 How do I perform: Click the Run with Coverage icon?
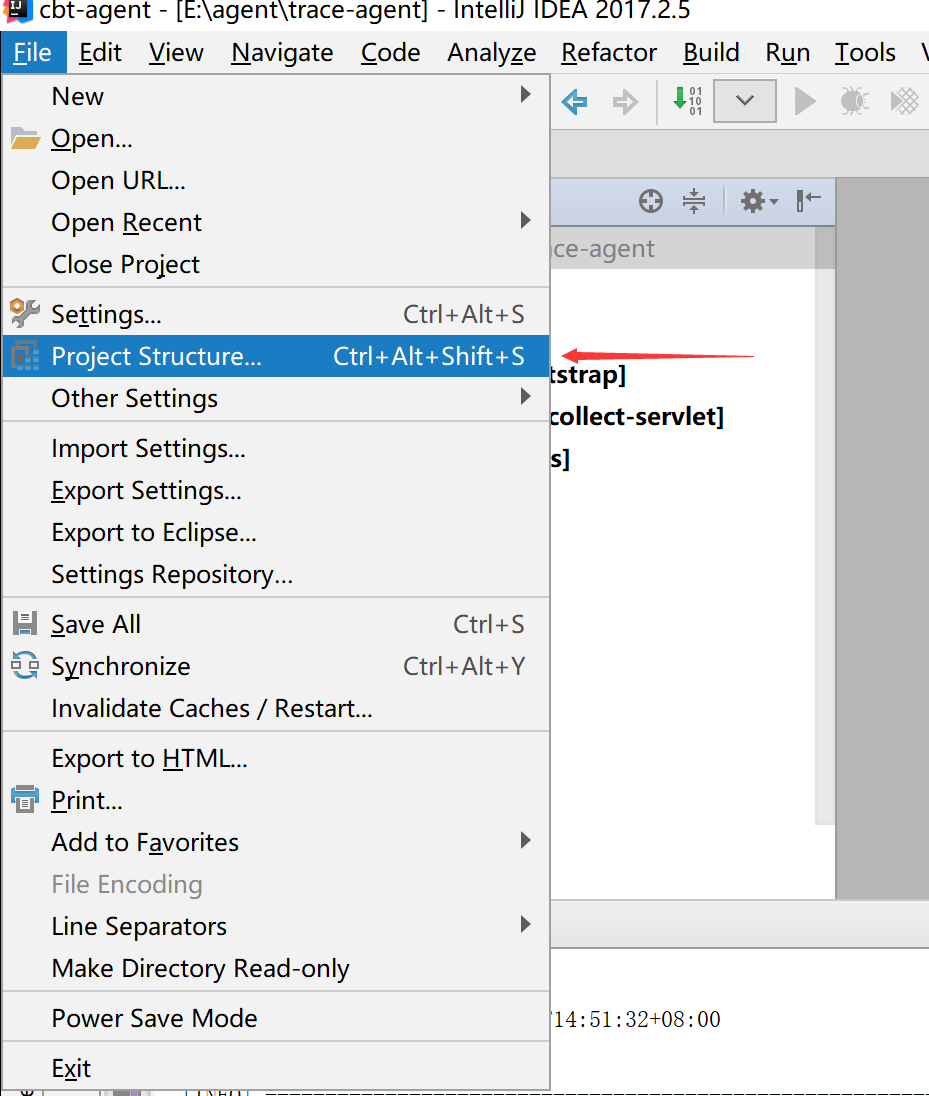(905, 101)
